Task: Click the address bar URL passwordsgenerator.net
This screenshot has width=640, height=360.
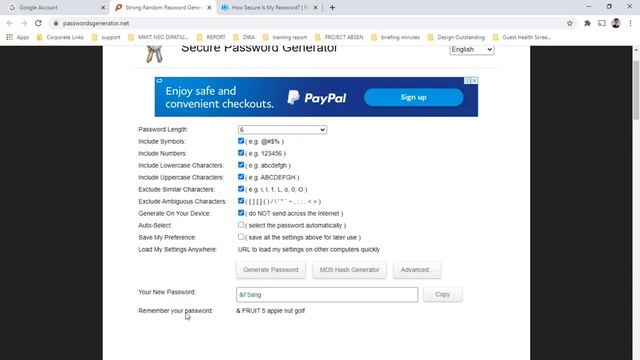Action: point(96,23)
